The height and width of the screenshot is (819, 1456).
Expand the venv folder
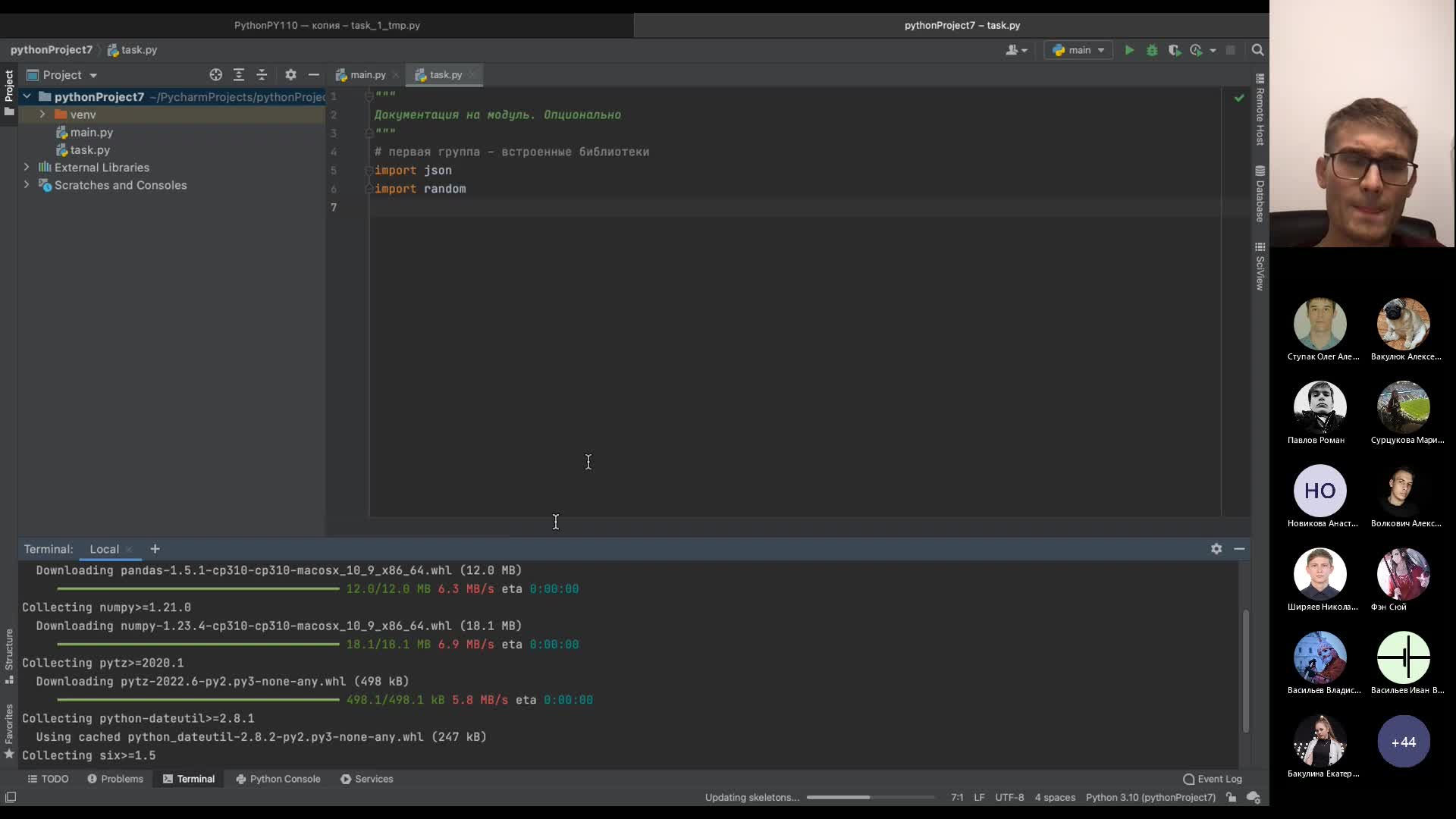(x=42, y=115)
